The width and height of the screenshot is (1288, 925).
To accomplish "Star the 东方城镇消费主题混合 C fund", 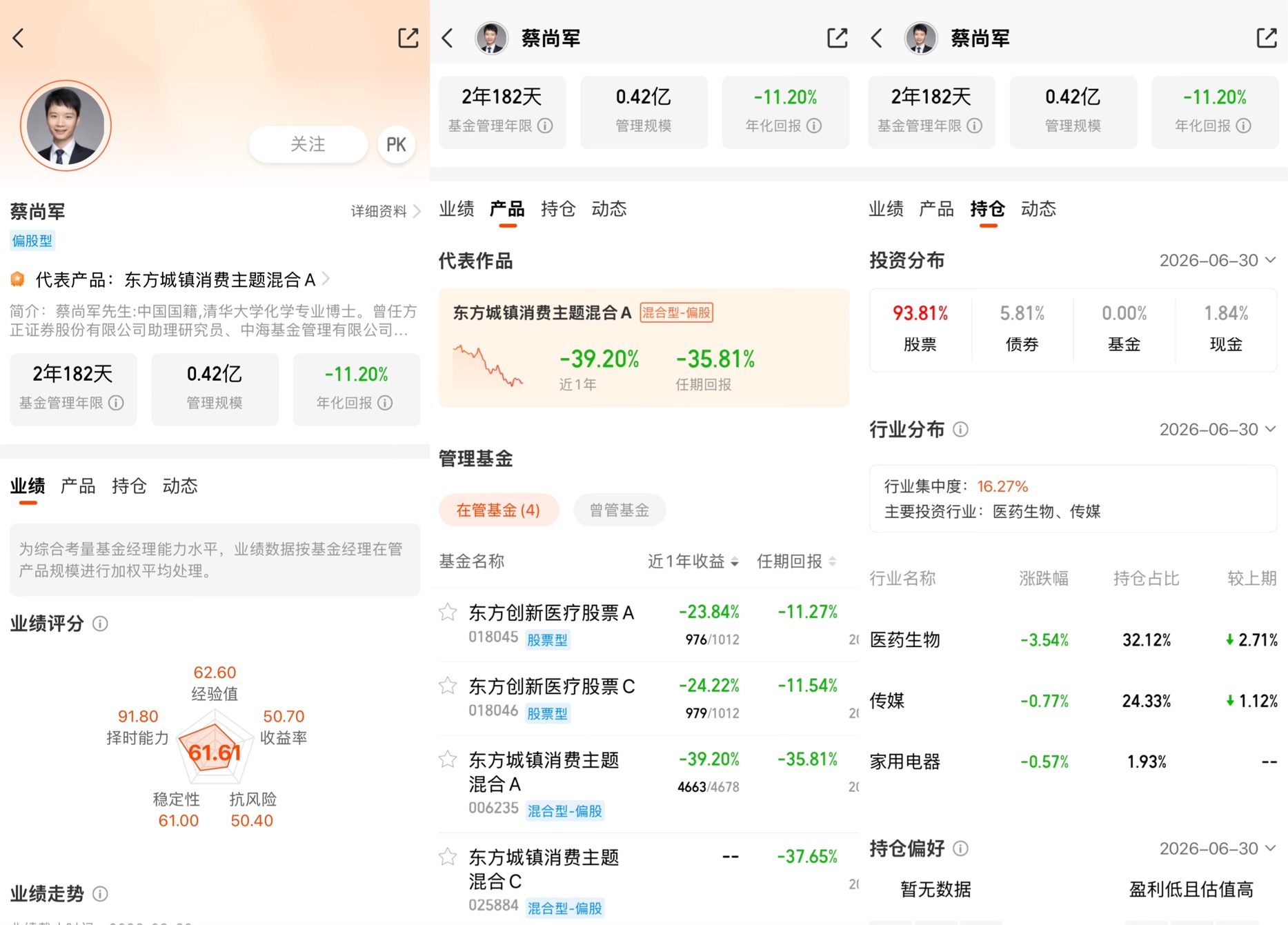I will tap(448, 857).
